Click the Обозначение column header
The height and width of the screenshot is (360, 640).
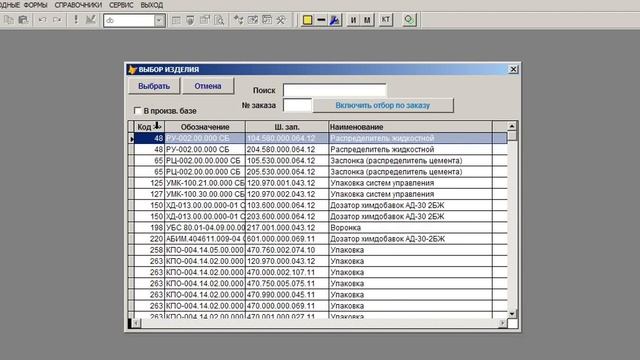click(205, 127)
